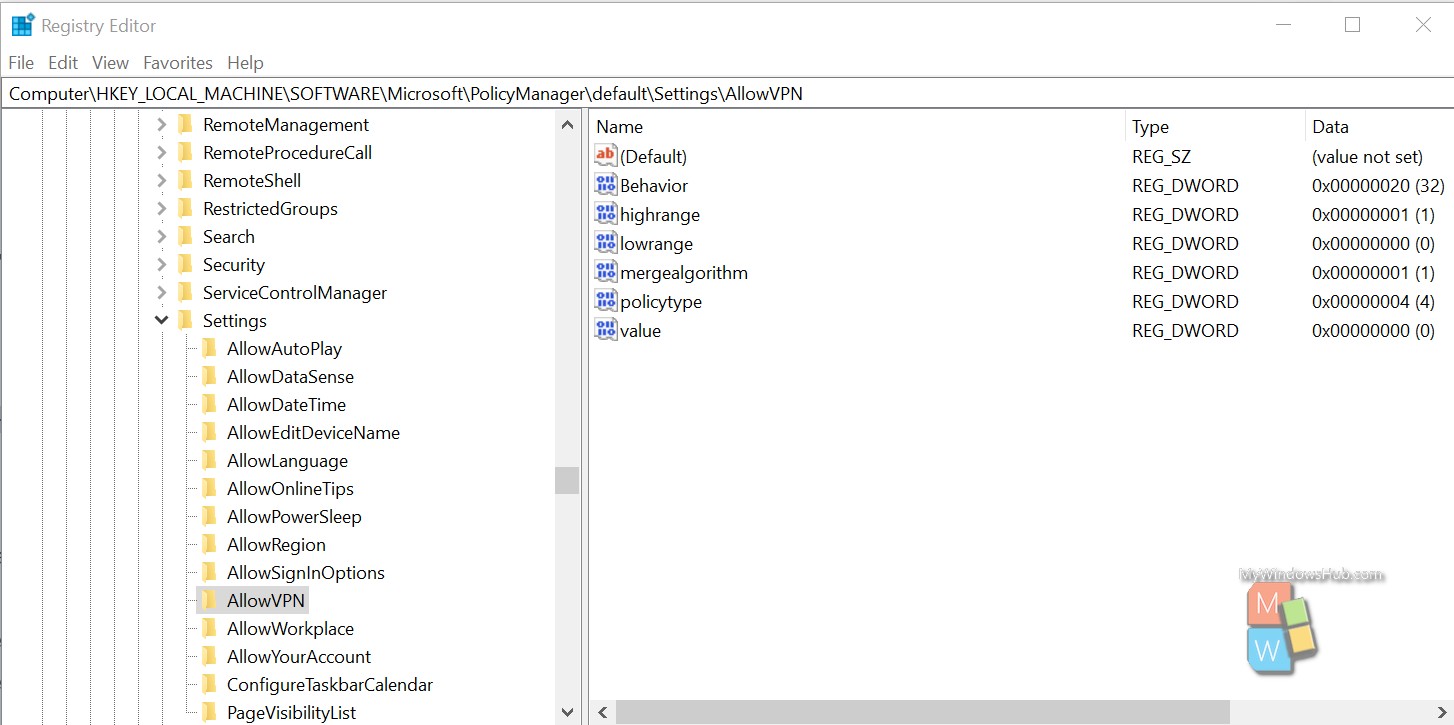Image resolution: width=1454 pixels, height=725 pixels.
Task: Expand the RestrictedGroups key
Action: pos(161,208)
